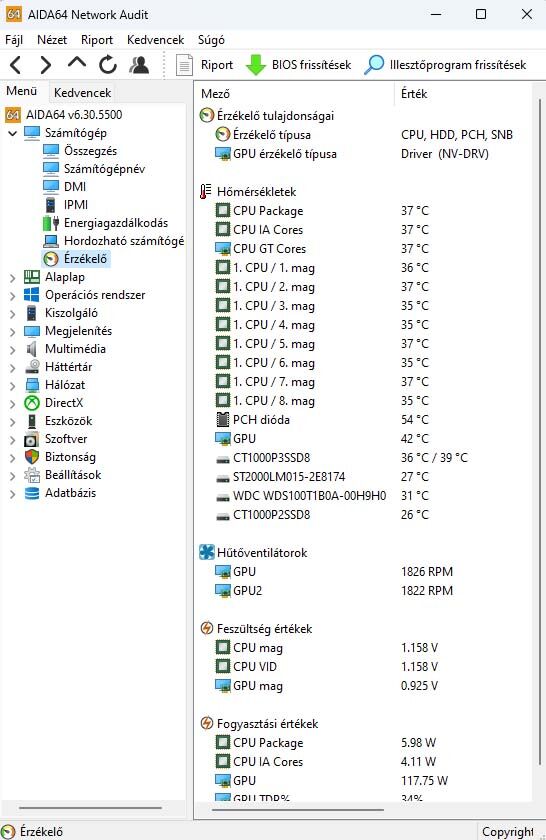Expand the Multimédia node

pos(12,350)
